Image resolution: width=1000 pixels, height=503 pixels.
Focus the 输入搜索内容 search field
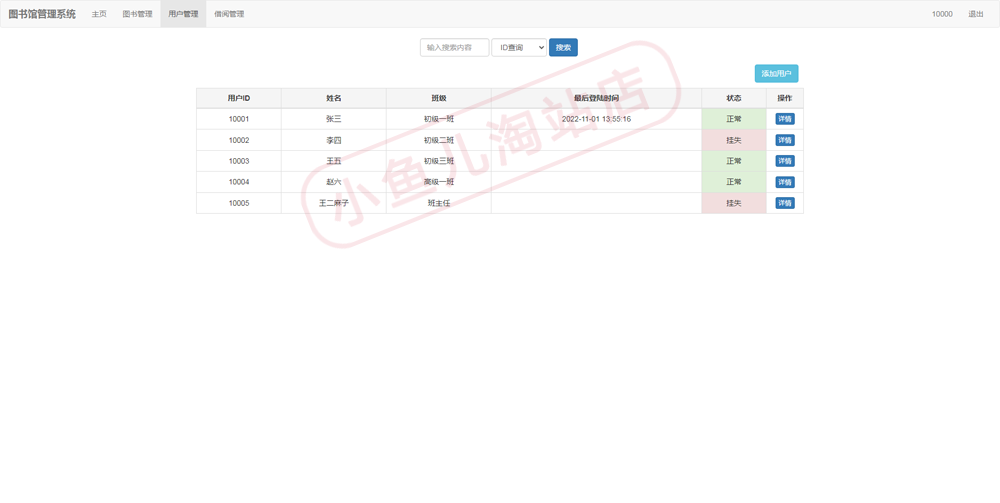454,47
